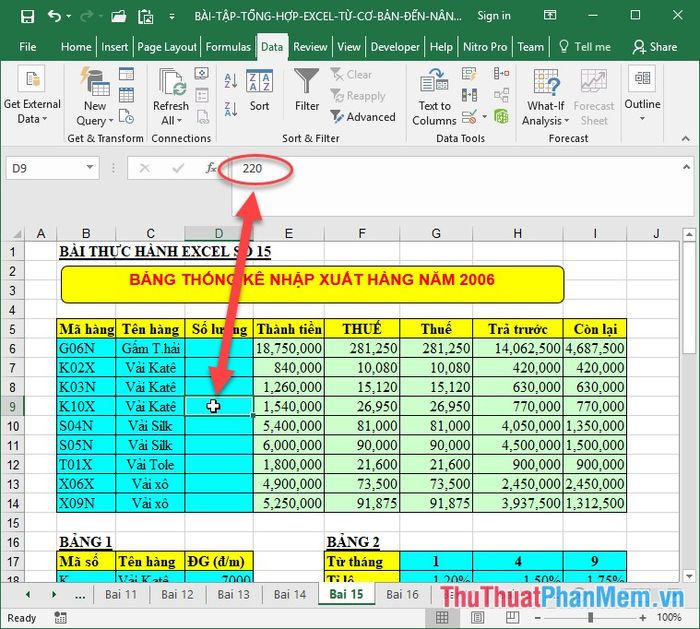Open the Sort dialog button
The image size is (700, 629).
259,90
